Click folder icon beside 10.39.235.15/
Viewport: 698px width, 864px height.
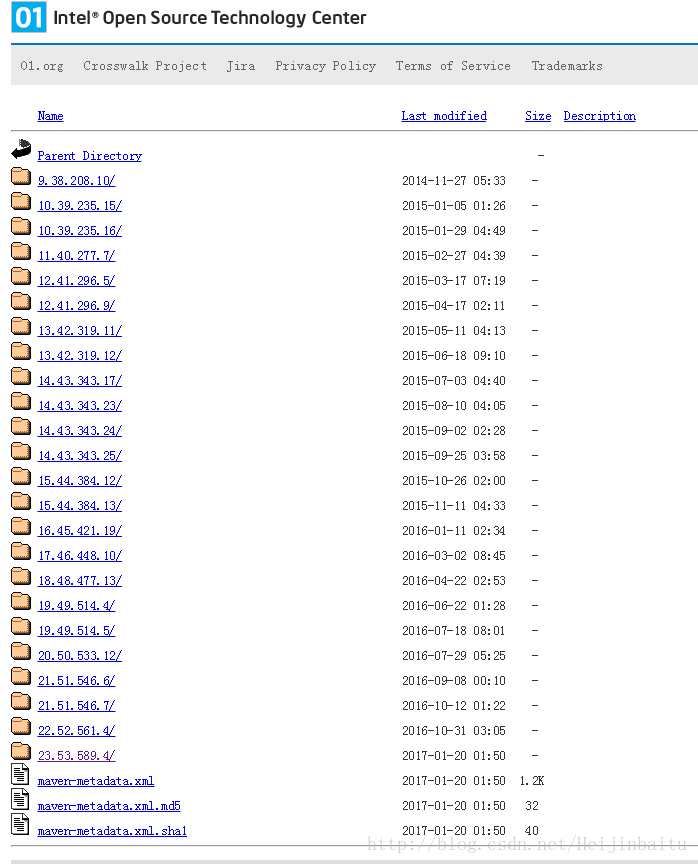pyautogui.click(x=21, y=201)
